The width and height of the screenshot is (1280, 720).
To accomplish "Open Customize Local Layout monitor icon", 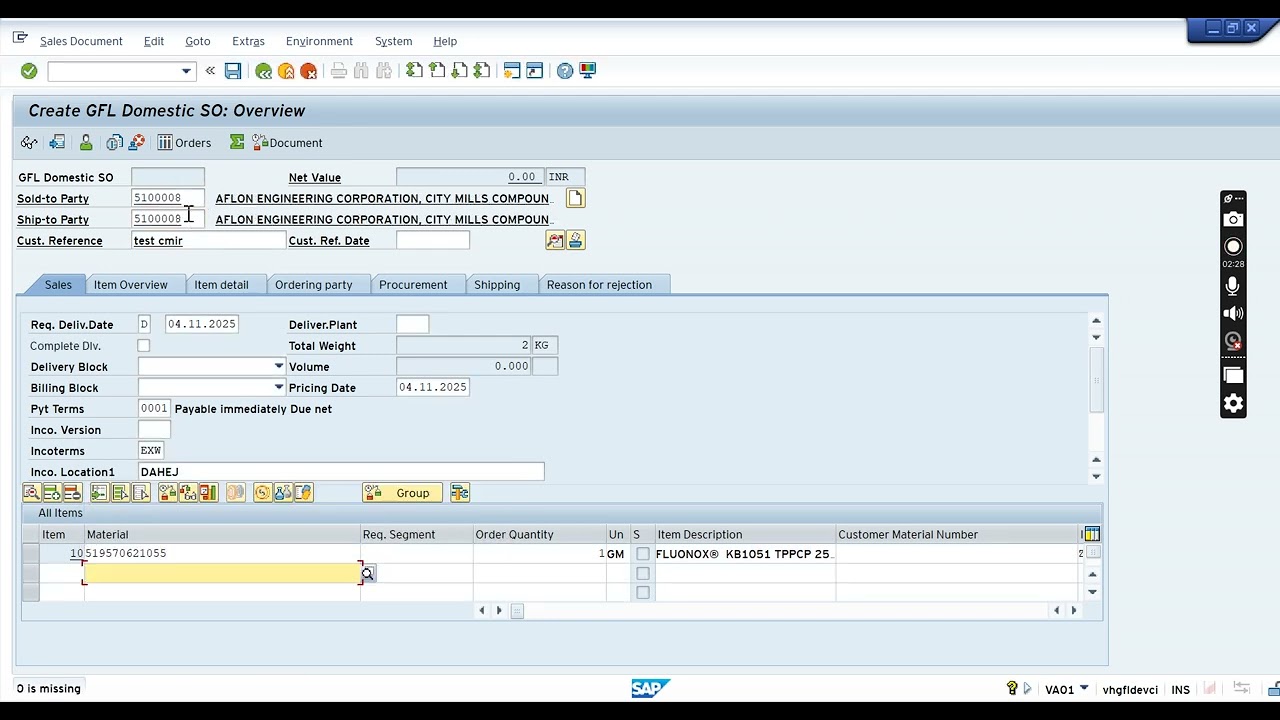I will pos(588,71).
